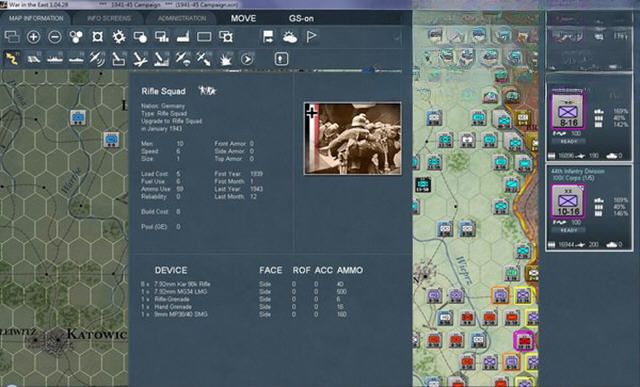The width and height of the screenshot is (640, 387).
Task: Select the air recon plane mode icon
Action: [x=98, y=59]
